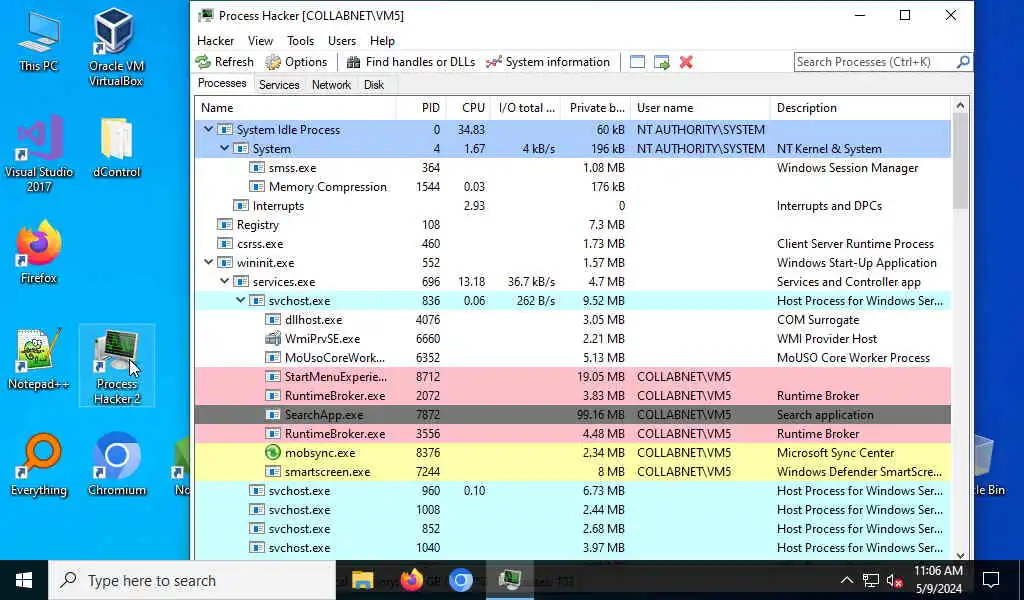Open This PC desktop icon
The height and width of the screenshot is (600, 1024).
39,40
